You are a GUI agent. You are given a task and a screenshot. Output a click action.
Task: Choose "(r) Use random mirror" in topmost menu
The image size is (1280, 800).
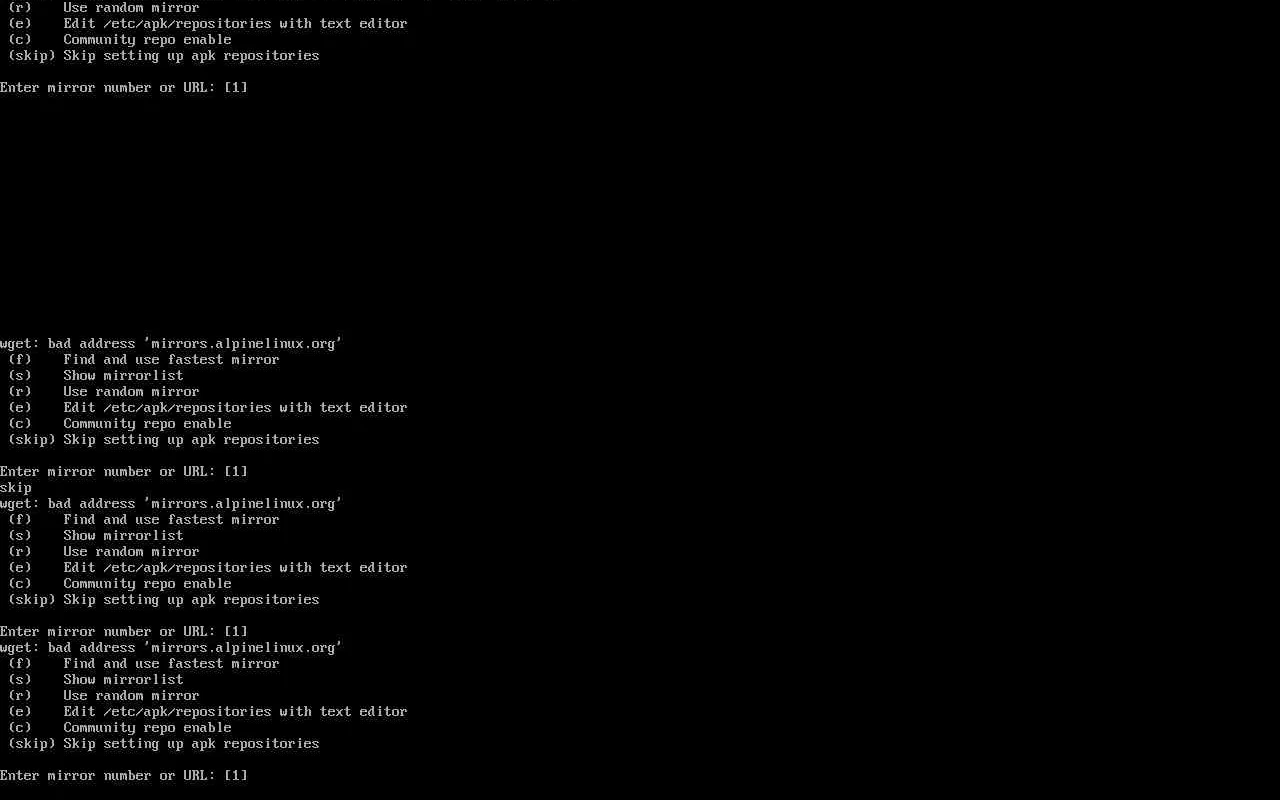(x=104, y=8)
